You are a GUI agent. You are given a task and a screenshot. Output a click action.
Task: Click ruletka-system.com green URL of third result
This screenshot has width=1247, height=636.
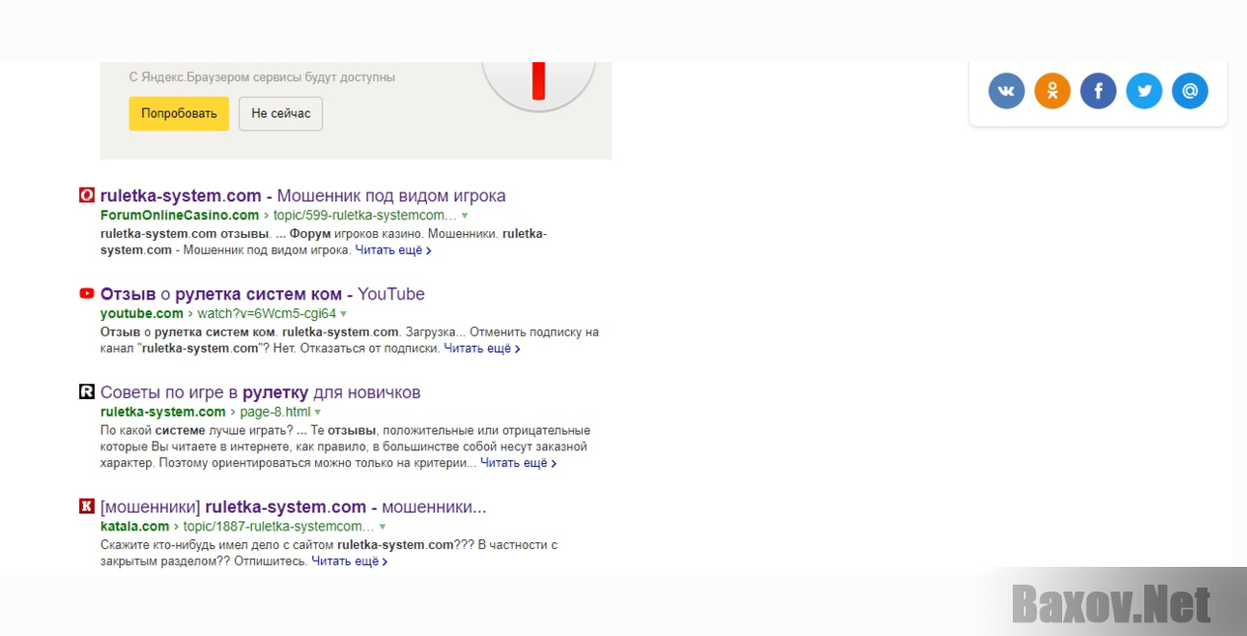[x=163, y=411]
